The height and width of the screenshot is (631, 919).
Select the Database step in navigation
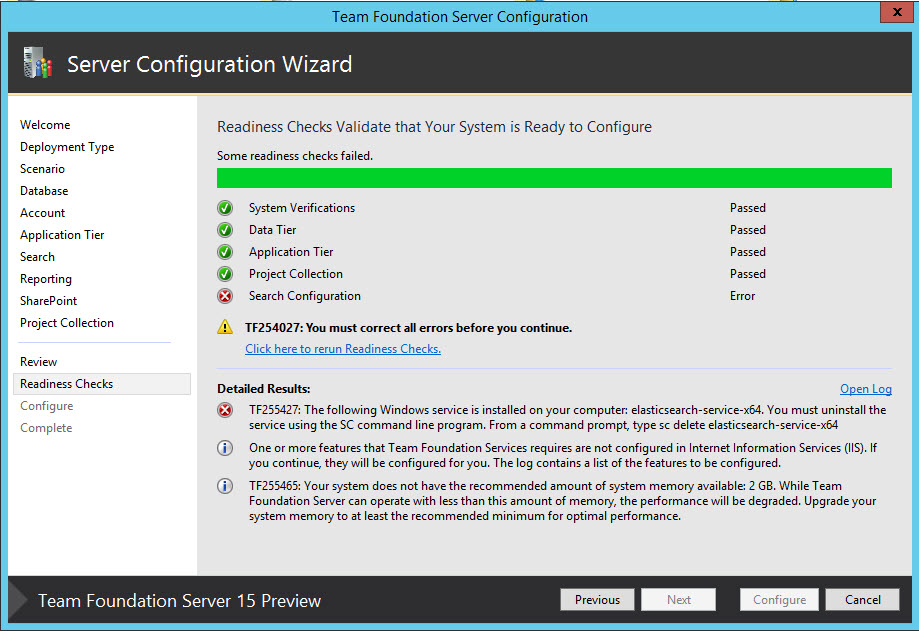point(44,191)
